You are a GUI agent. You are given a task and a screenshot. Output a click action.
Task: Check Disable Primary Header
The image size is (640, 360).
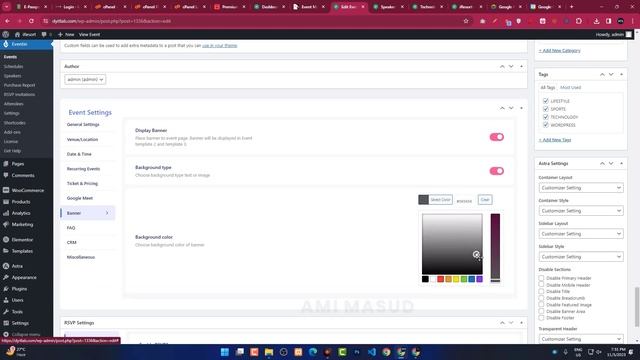pos(541,278)
